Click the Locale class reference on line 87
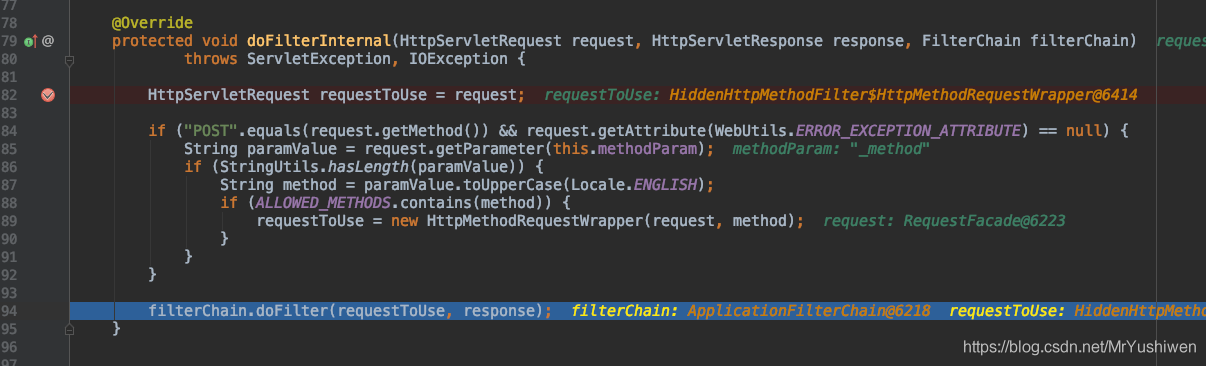This screenshot has width=1206, height=366. point(598,185)
